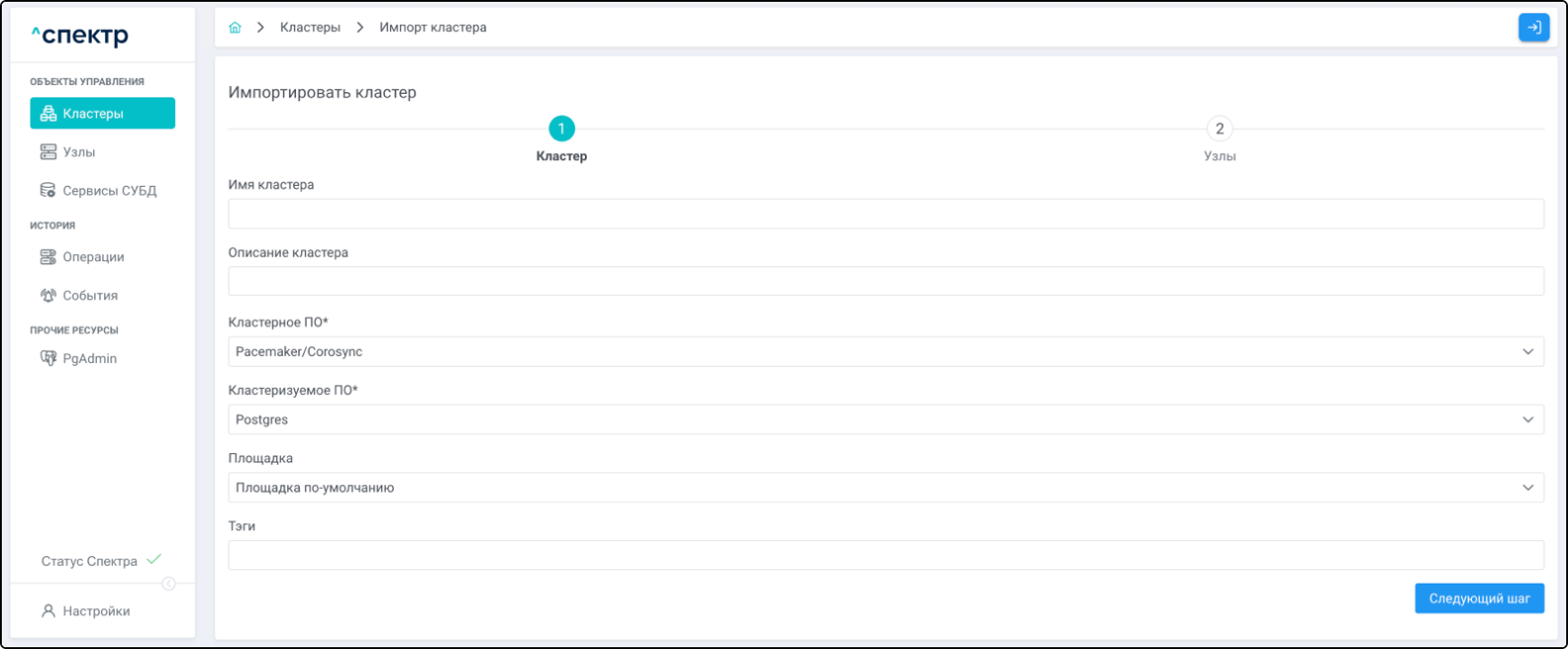Viewport: 1568px width, 649px height.
Task: Click the Кластерное ПО* field label
Action: tap(278, 323)
